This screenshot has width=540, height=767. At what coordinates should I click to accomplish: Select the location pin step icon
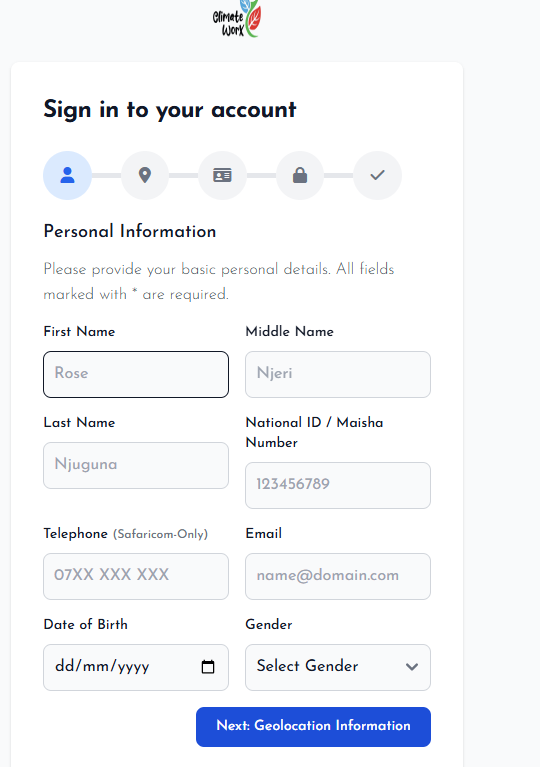click(145, 175)
